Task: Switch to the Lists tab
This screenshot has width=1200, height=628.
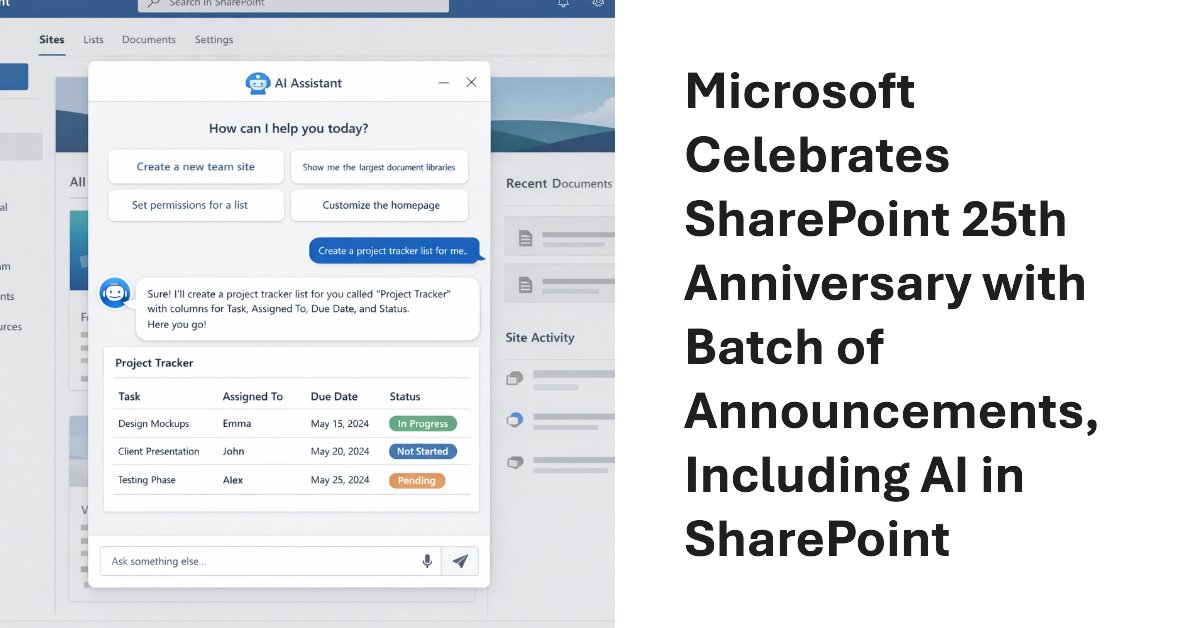Action: [93, 40]
